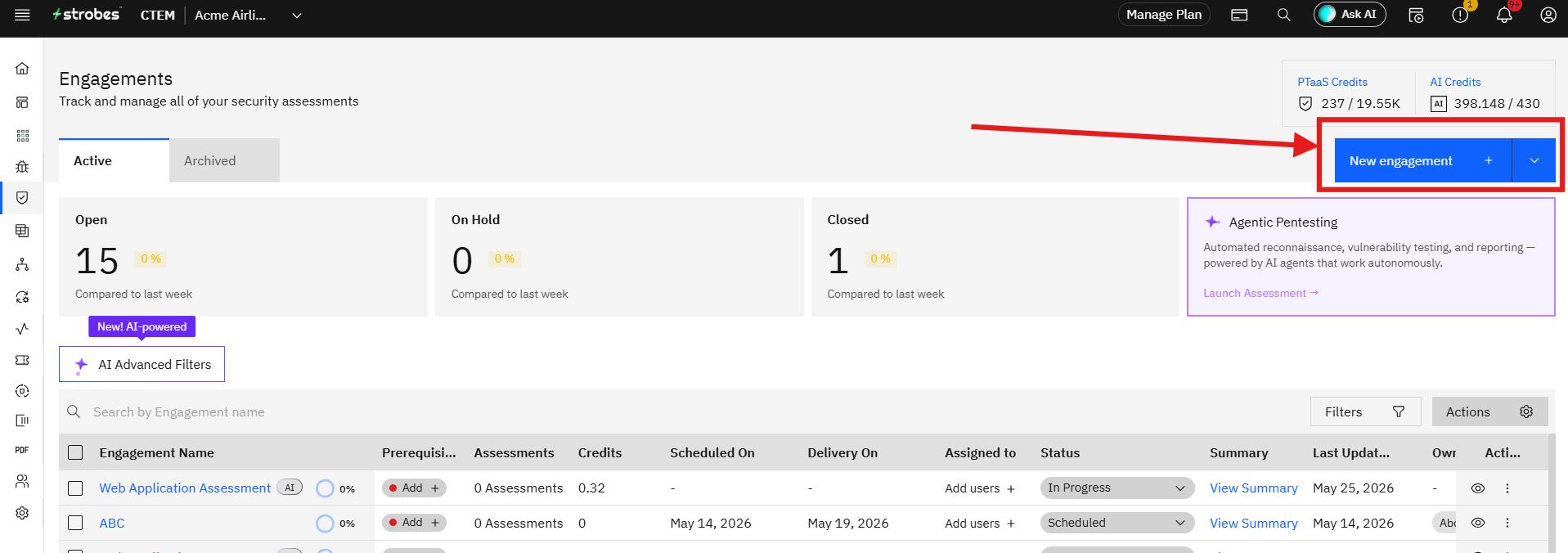
Task: View Summary for ABC engagement
Action: (x=1254, y=523)
